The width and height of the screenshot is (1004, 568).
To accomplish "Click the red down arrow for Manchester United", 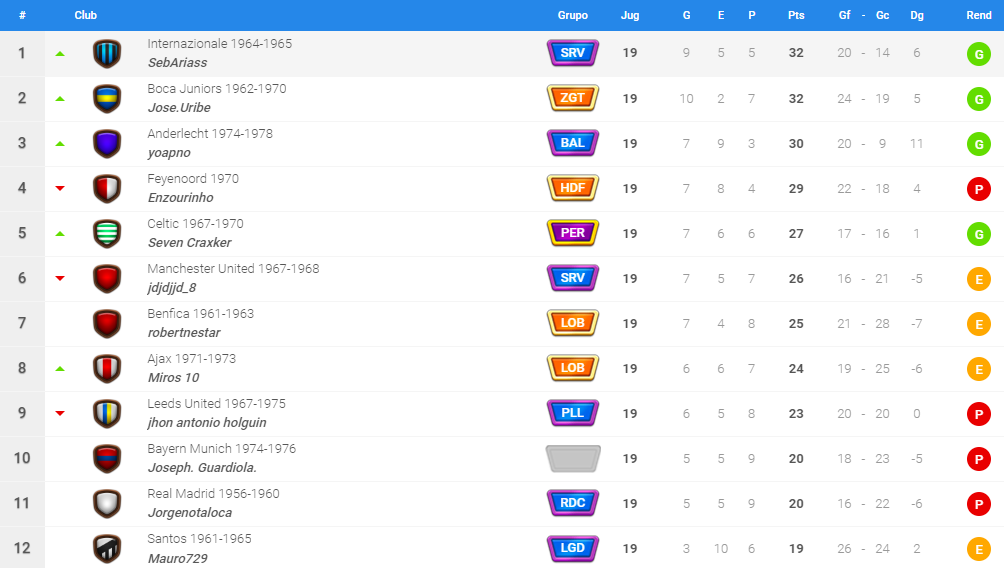I will point(60,279).
